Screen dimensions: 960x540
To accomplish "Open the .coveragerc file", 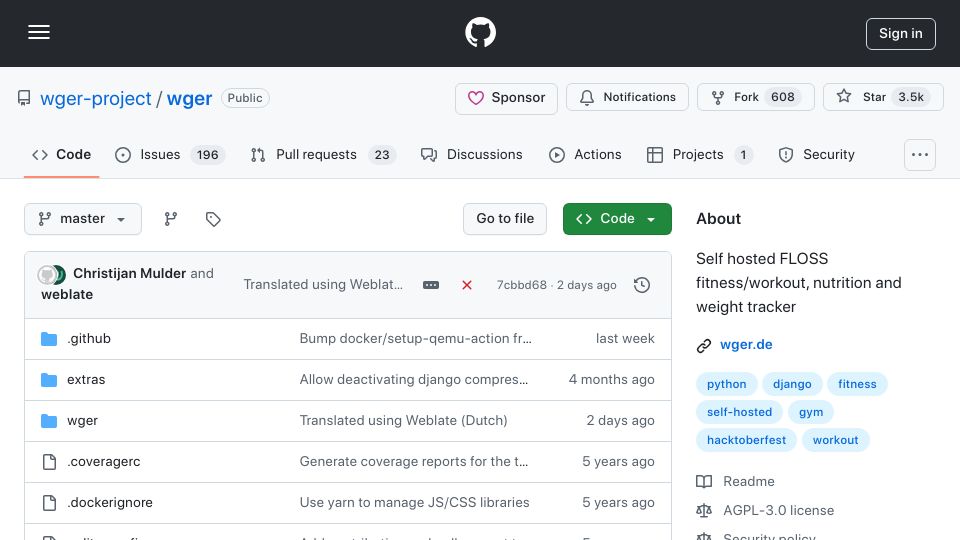I will 103,462.
